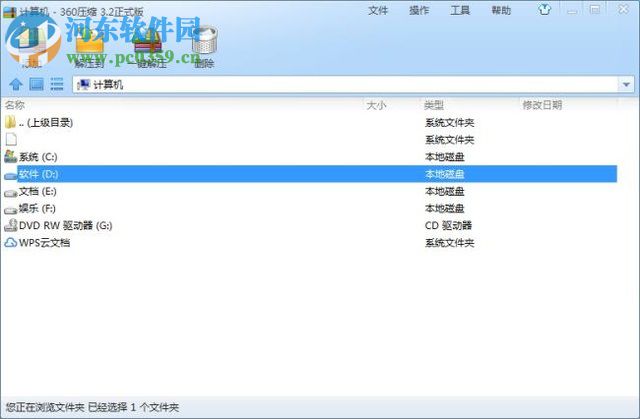
Task: Select the .. (上级目录) row
Action: point(310,122)
